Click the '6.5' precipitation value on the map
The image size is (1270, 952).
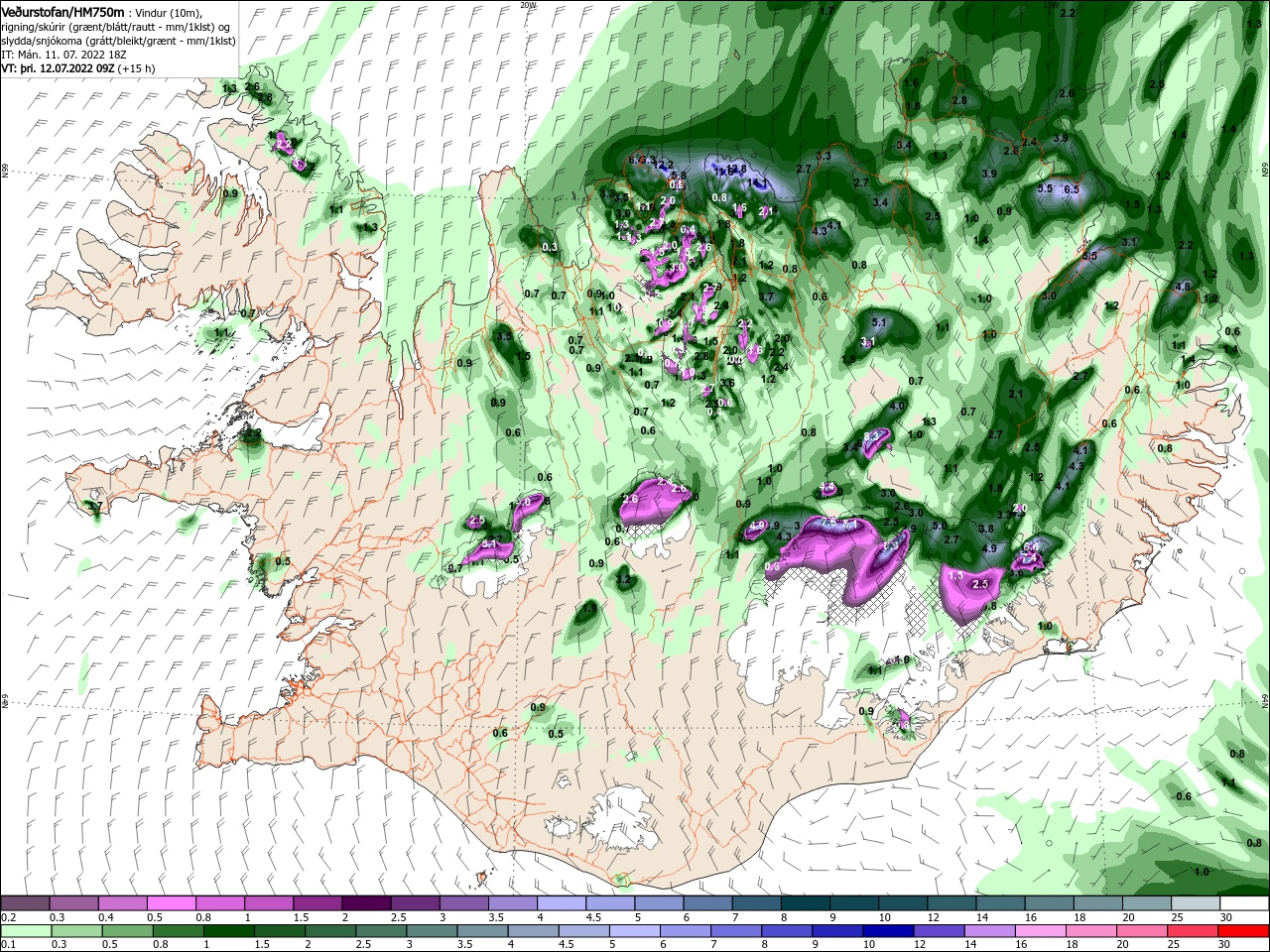(x=1072, y=188)
